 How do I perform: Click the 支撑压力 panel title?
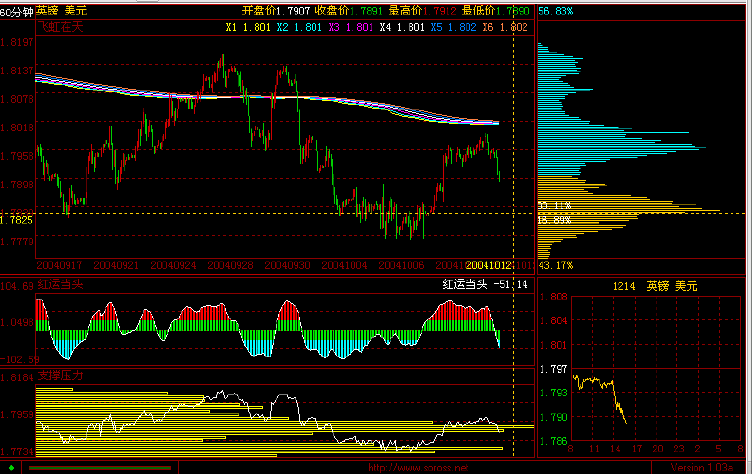point(60,375)
